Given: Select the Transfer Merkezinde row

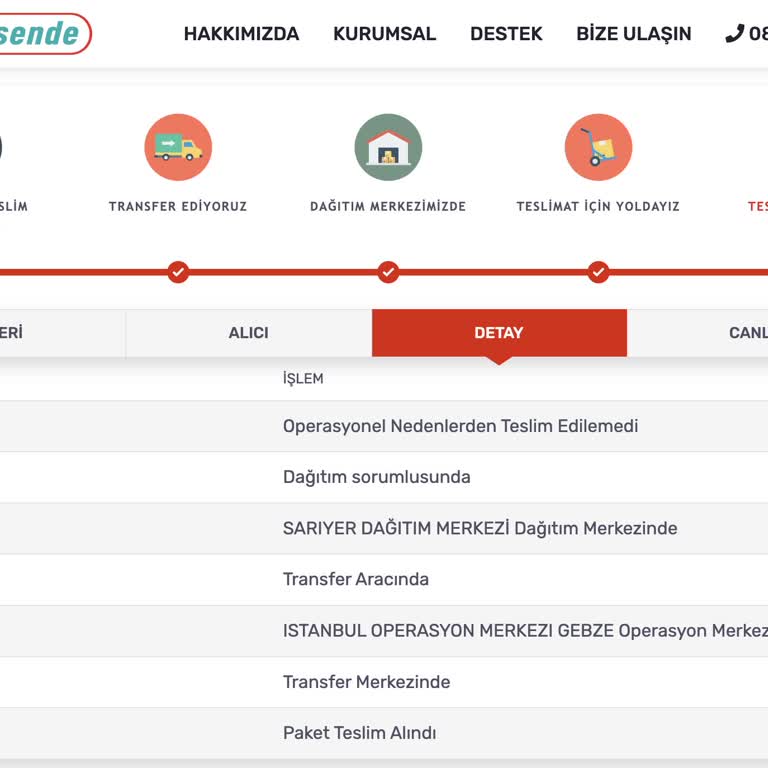Looking at the screenshot, I should point(384,682).
